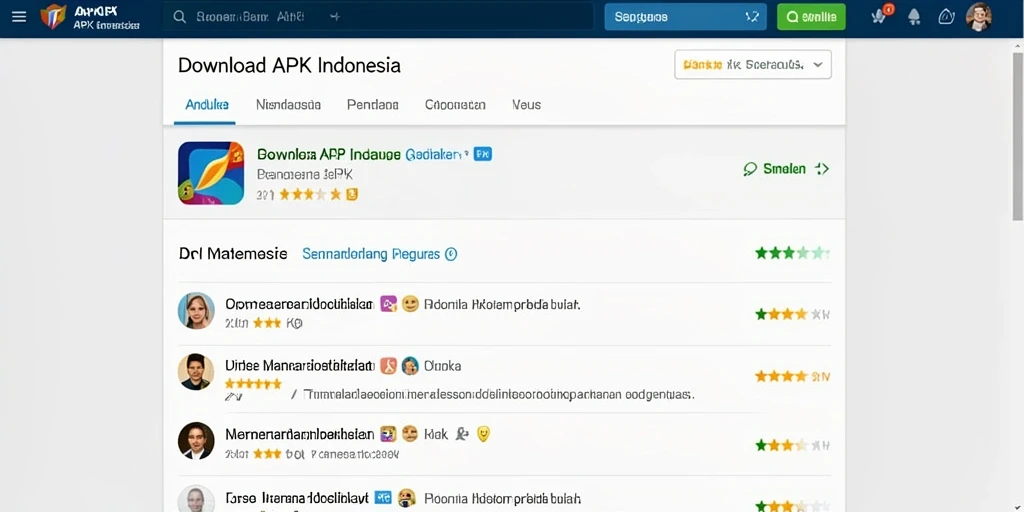Click the face emoji before Kiak
This screenshot has width=1024, height=512.
409,434
